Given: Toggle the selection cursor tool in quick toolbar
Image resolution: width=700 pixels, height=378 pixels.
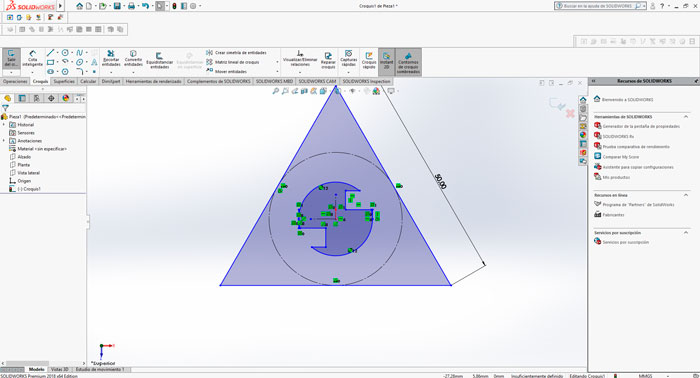Looking at the screenshot, I should pyautogui.click(x=159, y=6).
